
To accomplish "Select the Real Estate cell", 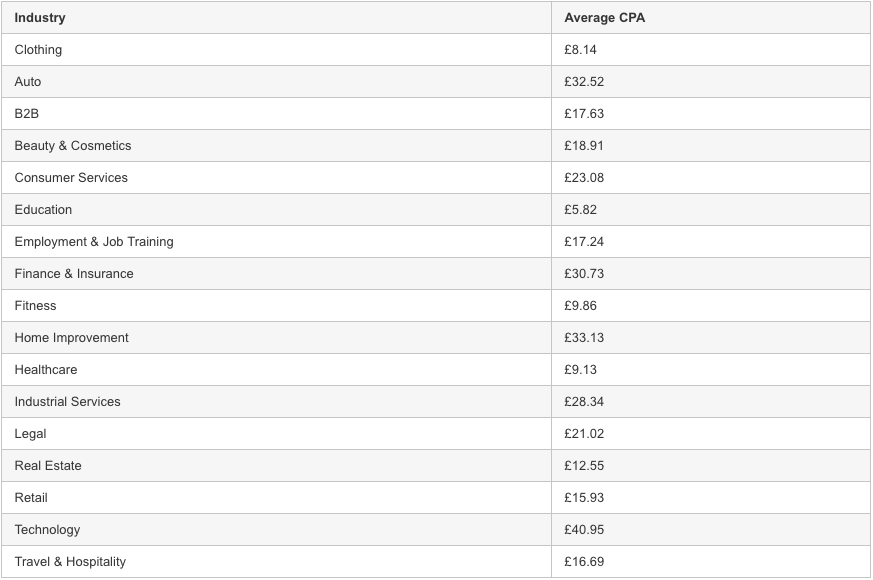I will pos(48,466).
